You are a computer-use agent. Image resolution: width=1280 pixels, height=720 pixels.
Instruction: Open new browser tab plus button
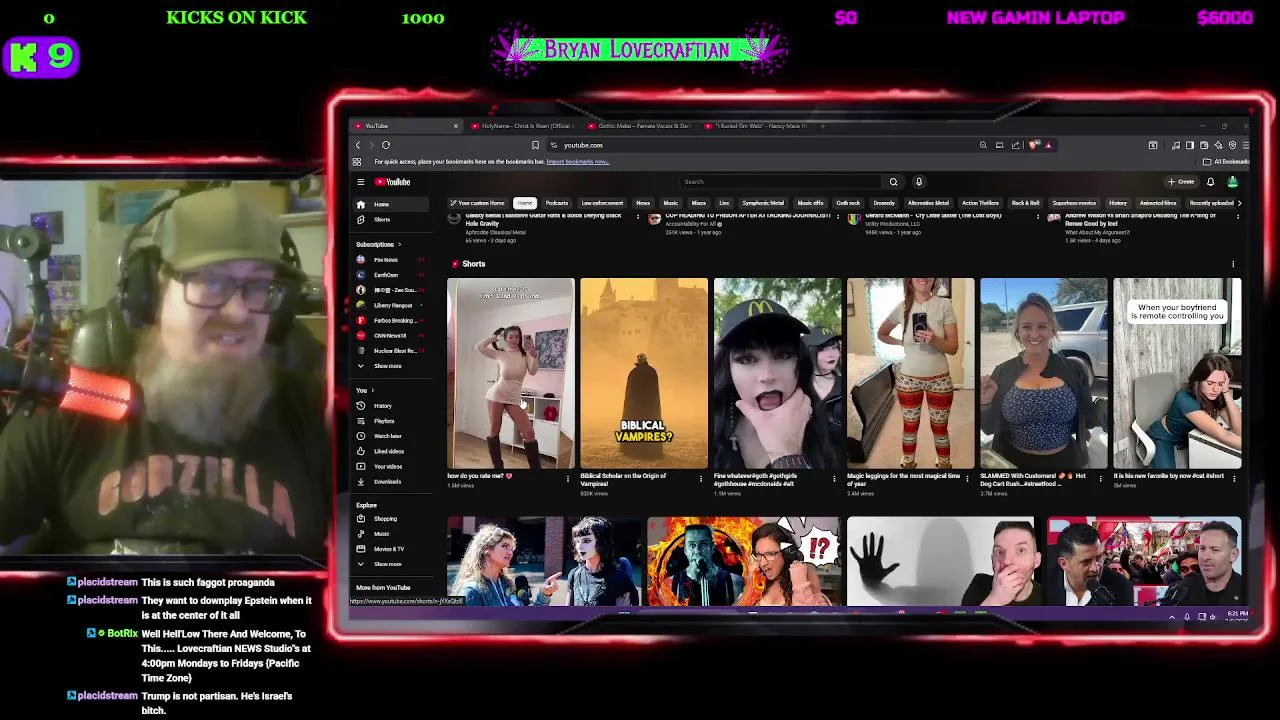click(823, 126)
